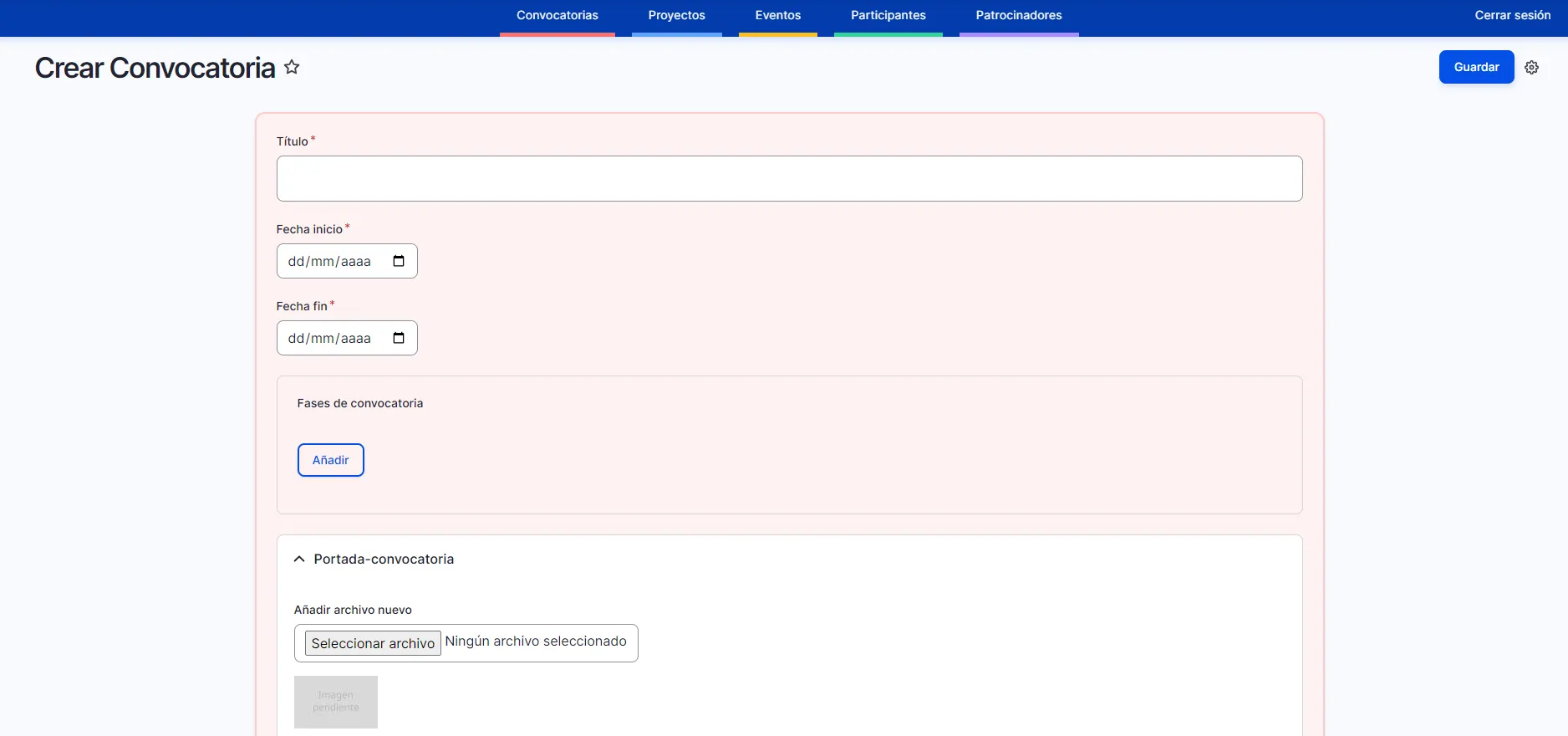Viewport: 1568px width, 736px height.
Task: Open the Fecha fin calendar picker icon
Action: pos(399,338)
